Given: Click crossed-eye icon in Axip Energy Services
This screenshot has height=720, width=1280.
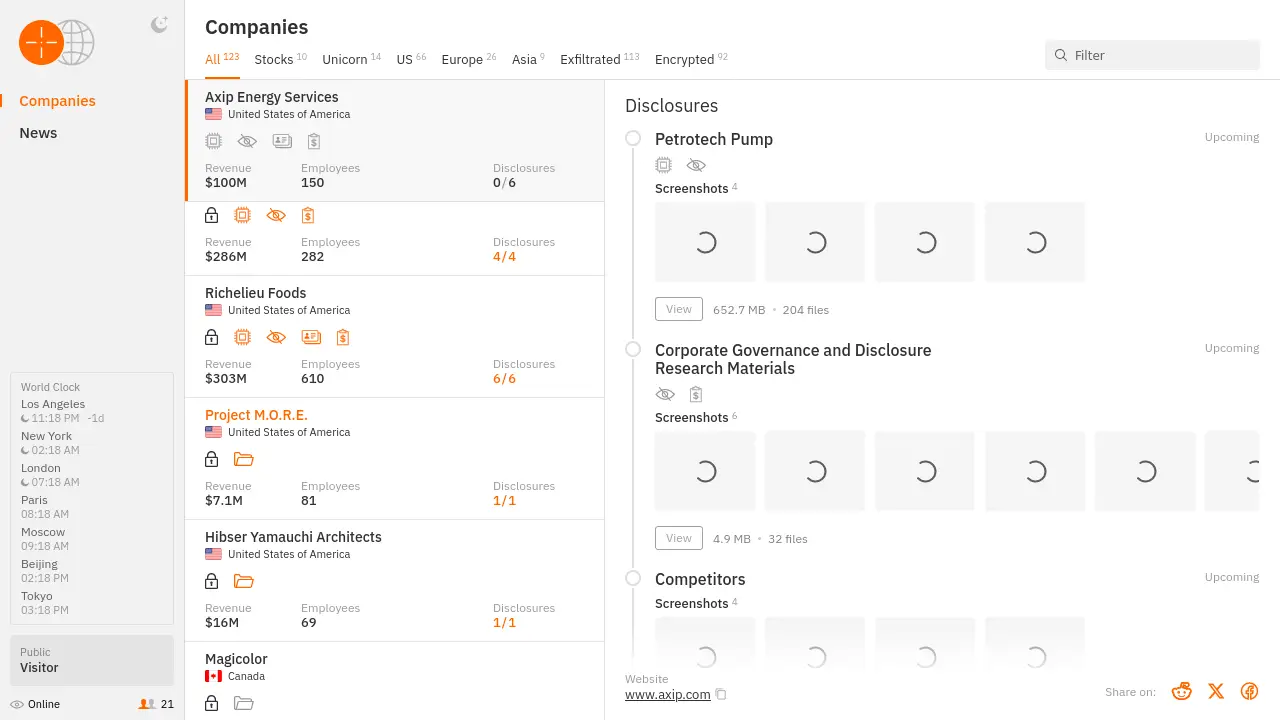Looking at the screenshot, I should tap(247, 141).
